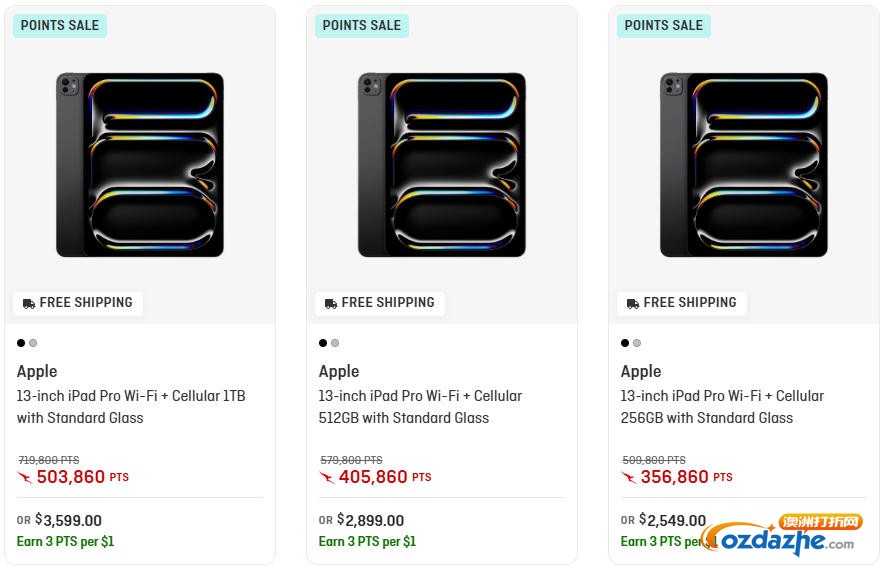The height and width of the screenshot is (569, 885).
Task: Choose silver color swatch on 512GB iPad
Action: [x=335, y=343]
